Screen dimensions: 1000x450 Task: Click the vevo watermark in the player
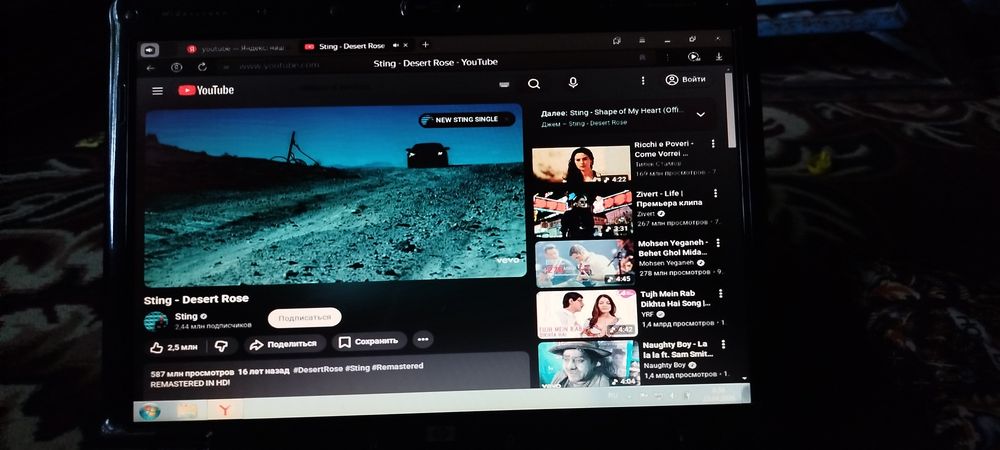pos(506,260)
